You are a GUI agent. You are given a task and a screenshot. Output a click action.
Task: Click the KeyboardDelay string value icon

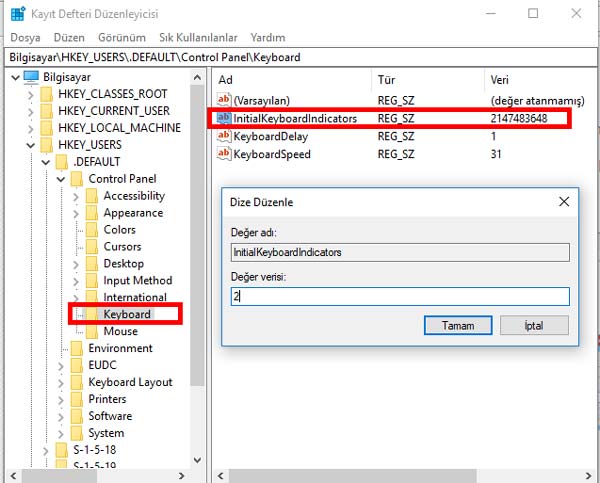coord(224,136)
